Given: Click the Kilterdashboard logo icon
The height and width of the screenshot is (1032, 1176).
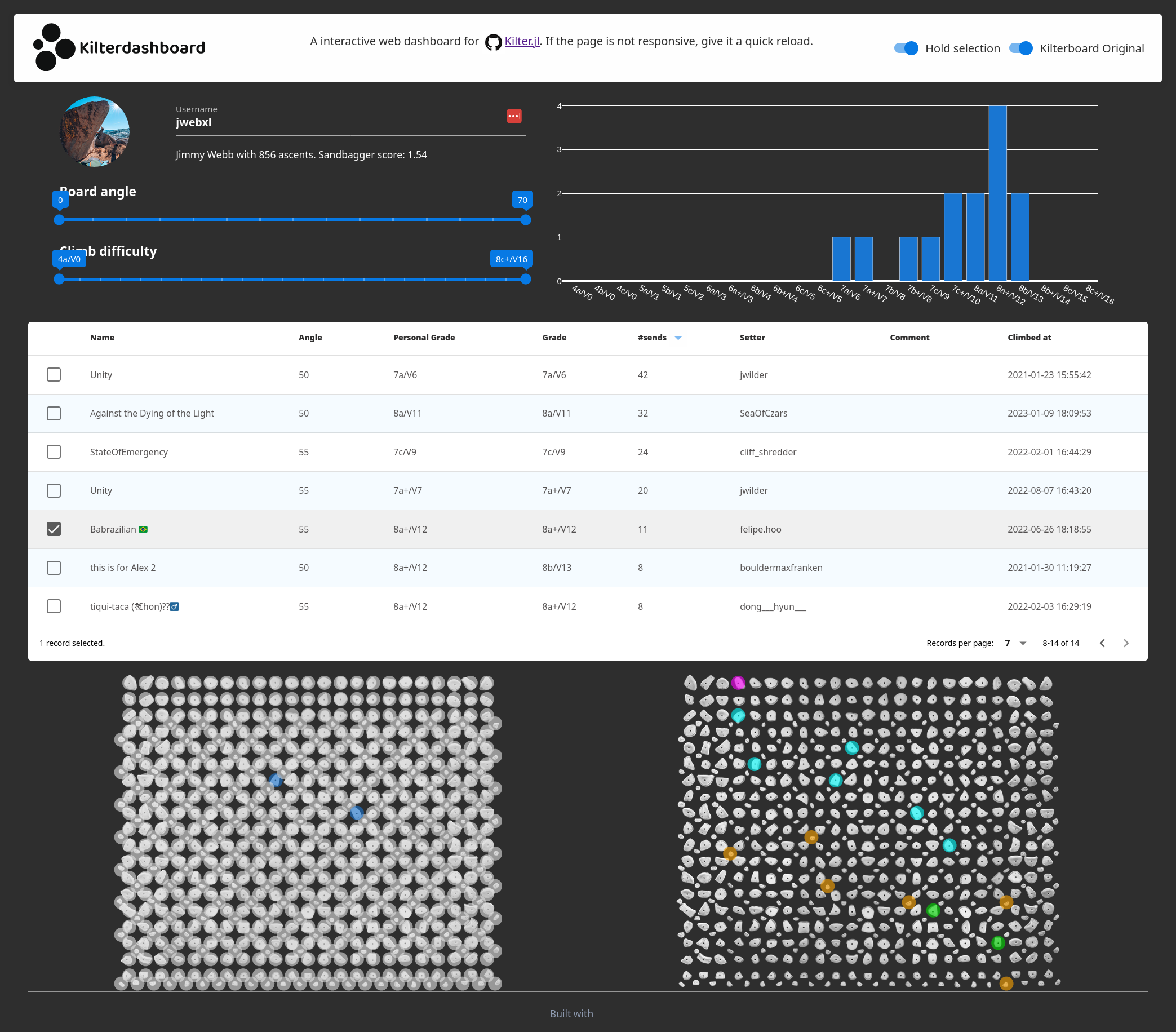Looking at the screenshot, I should point(54,47).
